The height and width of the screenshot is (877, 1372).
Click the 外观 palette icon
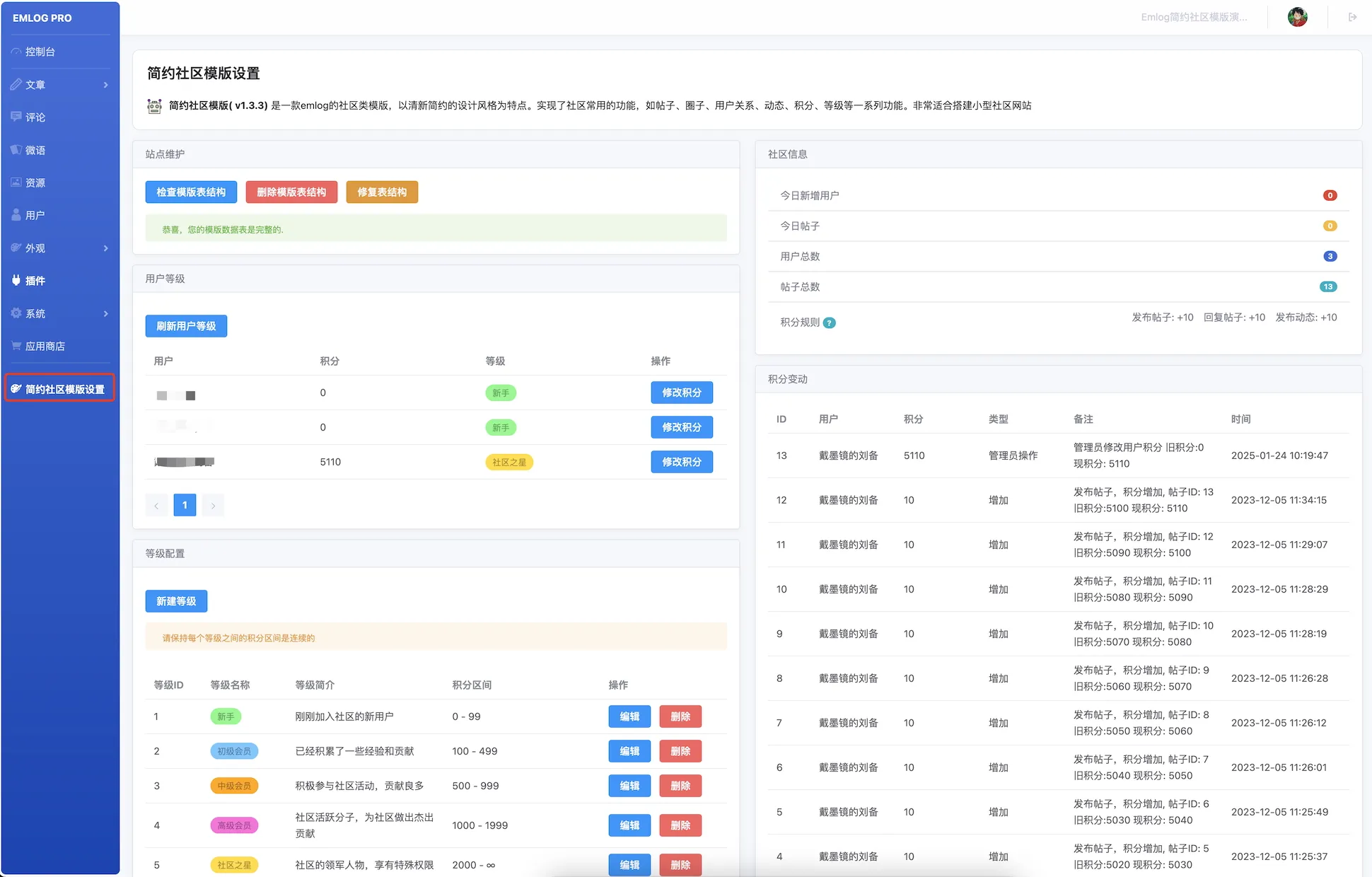click(16, 248)
